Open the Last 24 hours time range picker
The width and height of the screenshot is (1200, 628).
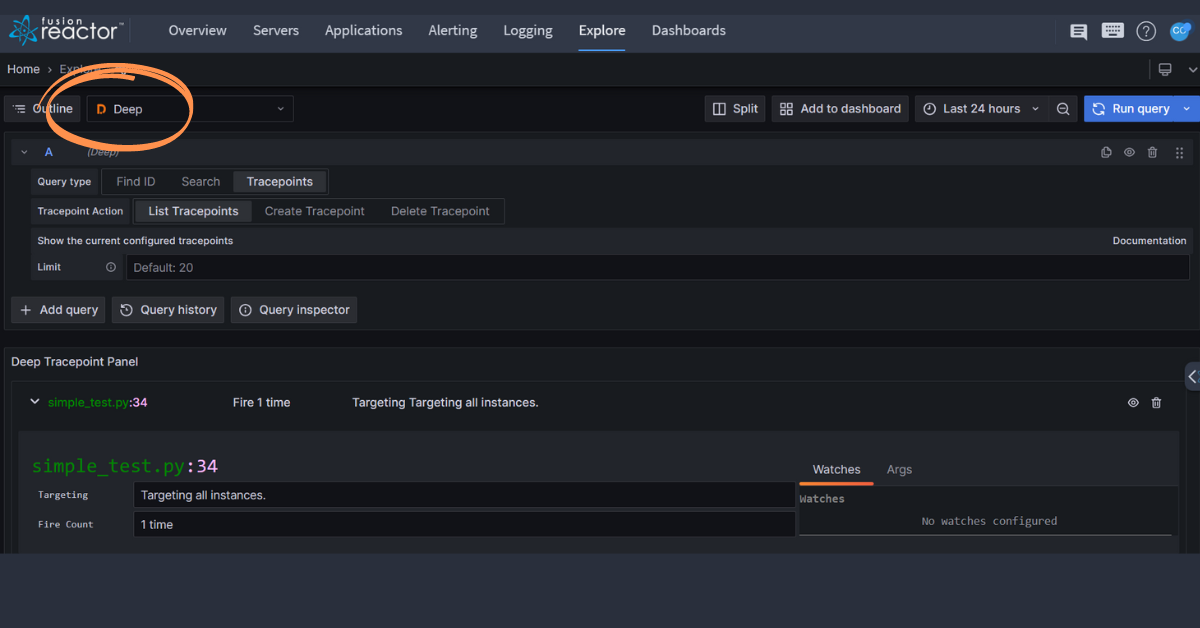coord(980,108)
